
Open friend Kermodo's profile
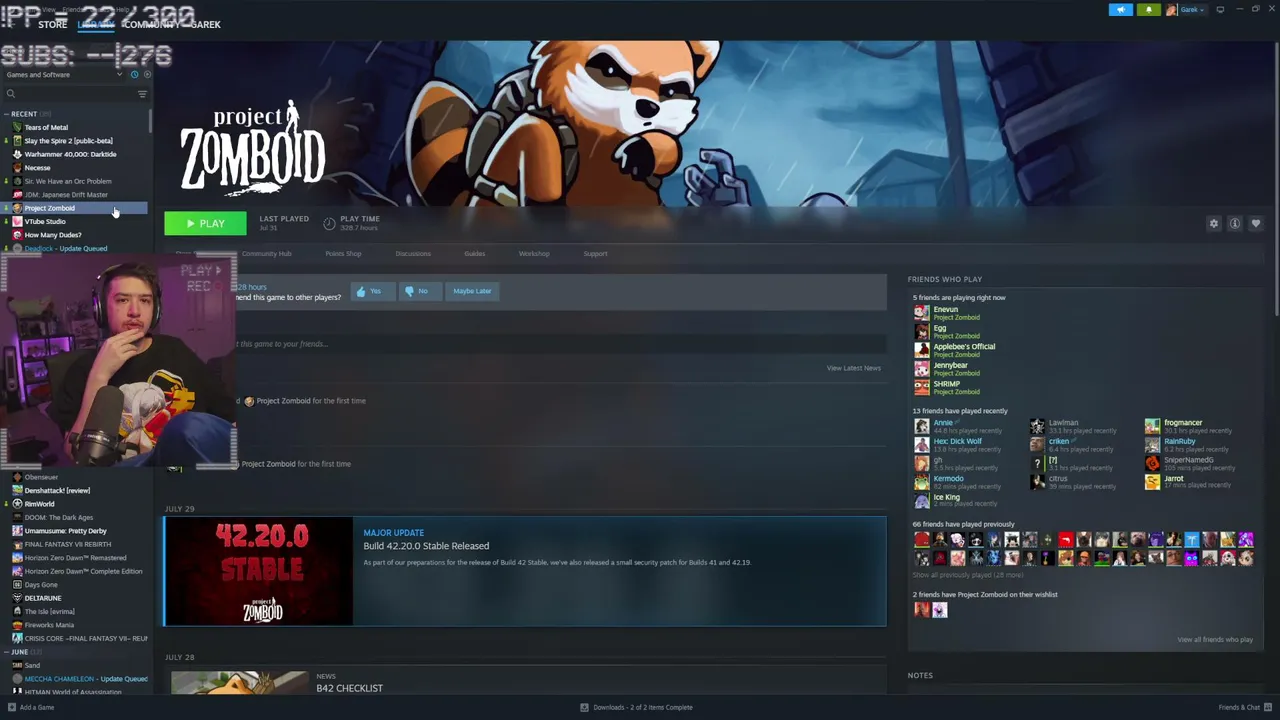tap(948, 479)
